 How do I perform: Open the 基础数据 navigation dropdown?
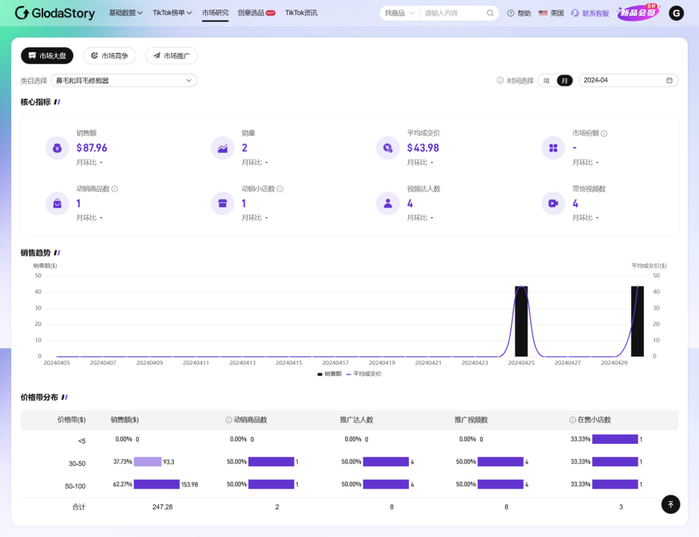coord(125,13)
